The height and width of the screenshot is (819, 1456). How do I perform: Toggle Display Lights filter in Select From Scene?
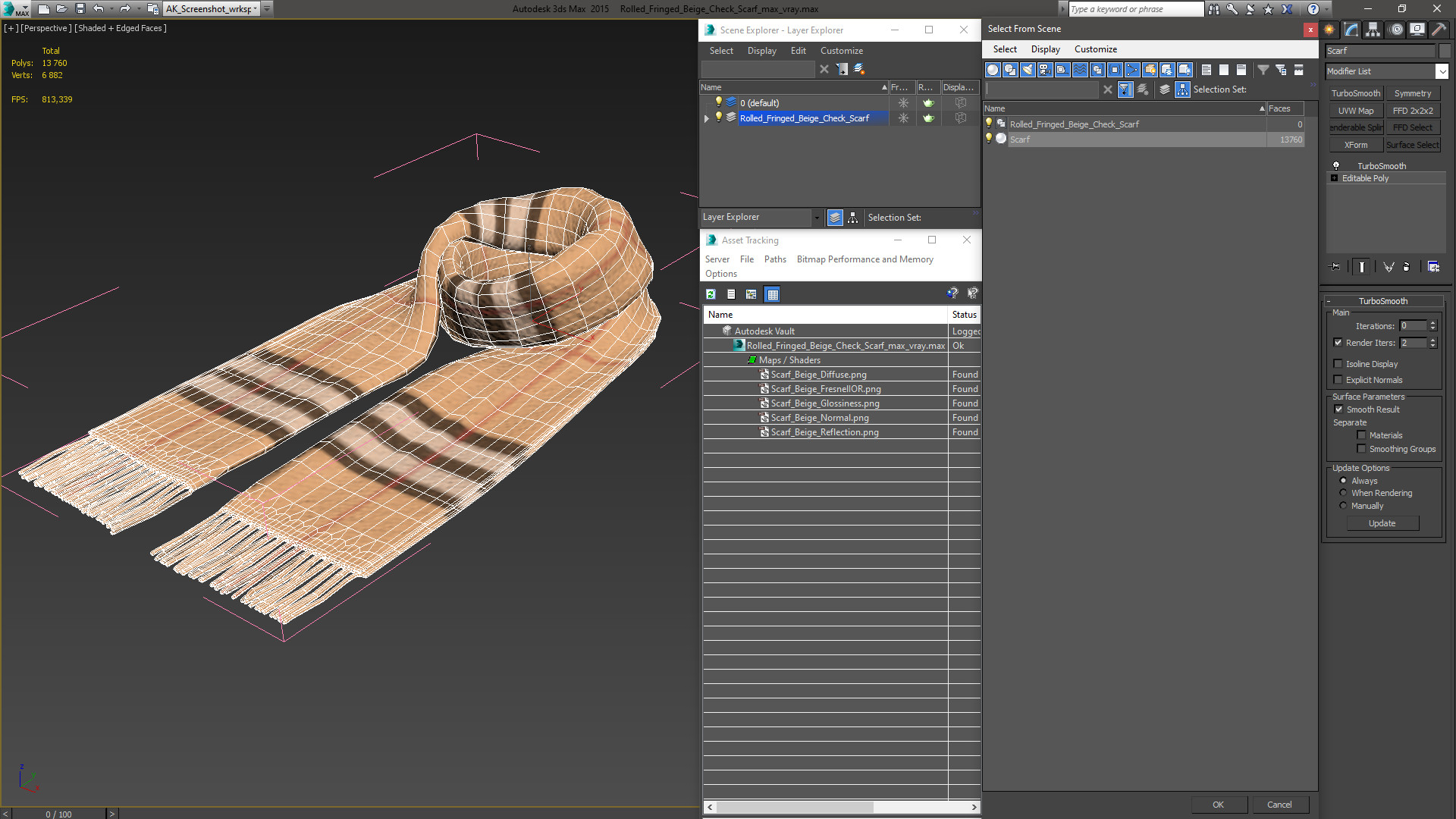(x=1028, y=70)
